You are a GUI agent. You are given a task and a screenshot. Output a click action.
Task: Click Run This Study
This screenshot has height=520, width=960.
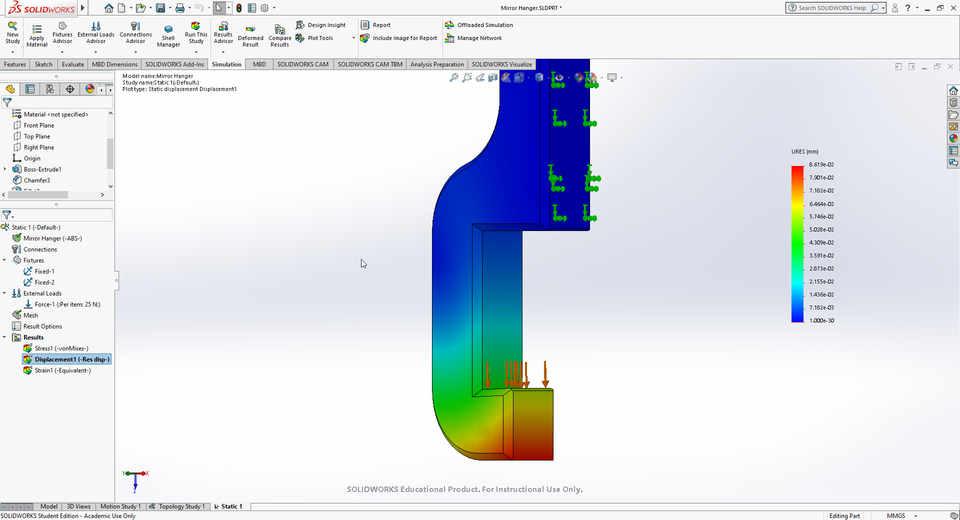click(196, 33)
